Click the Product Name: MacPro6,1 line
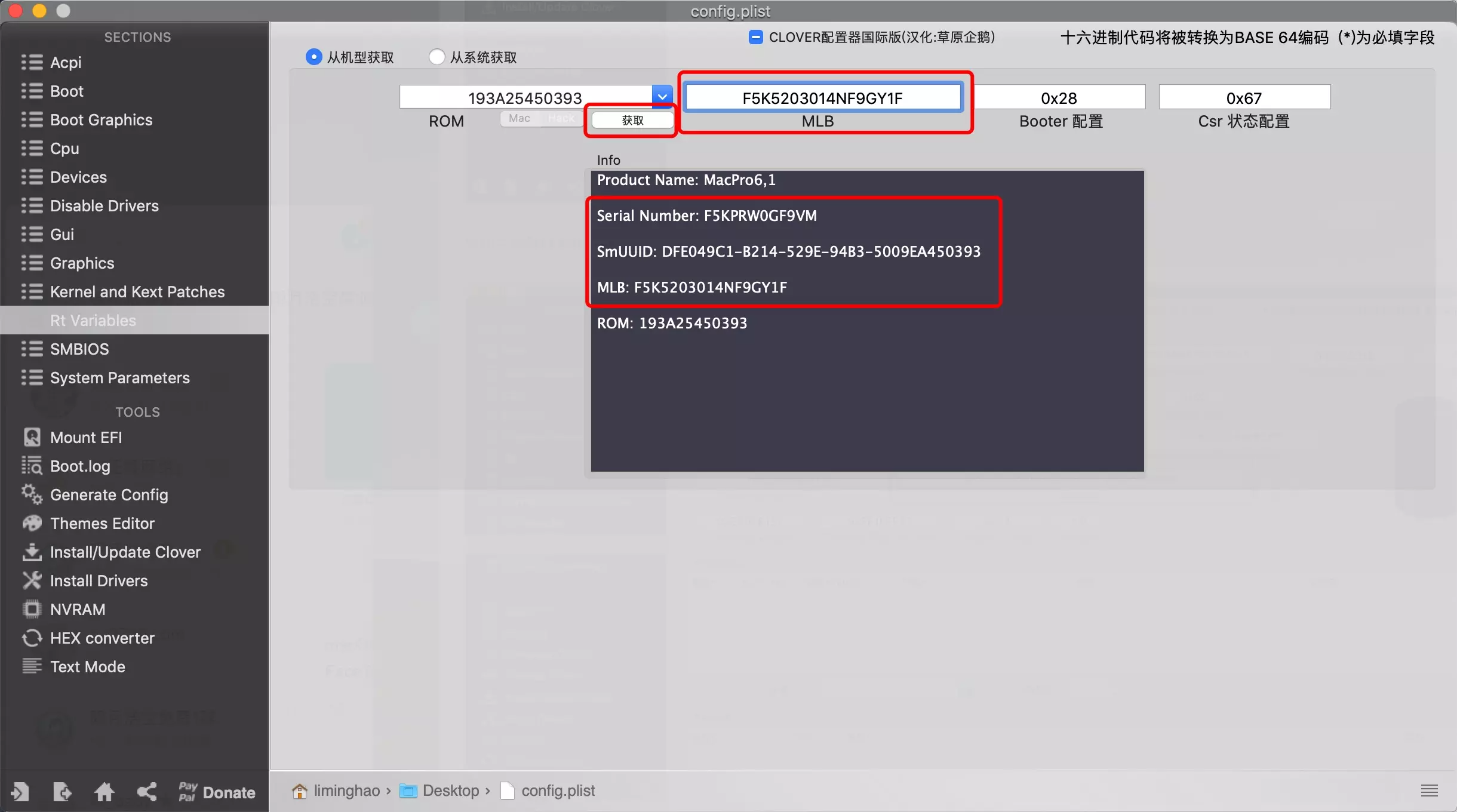Image resolution: width=1457 pixels, height=812 pixels. 686,180
